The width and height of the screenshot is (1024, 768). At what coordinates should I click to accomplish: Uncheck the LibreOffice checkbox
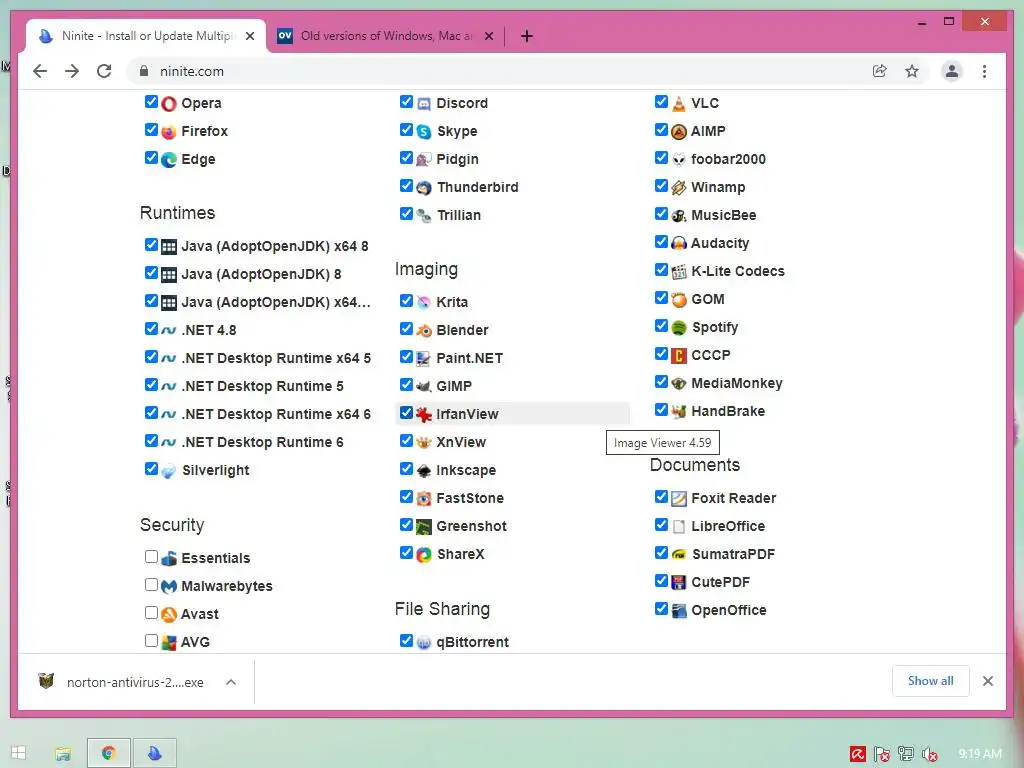point(662,524)
